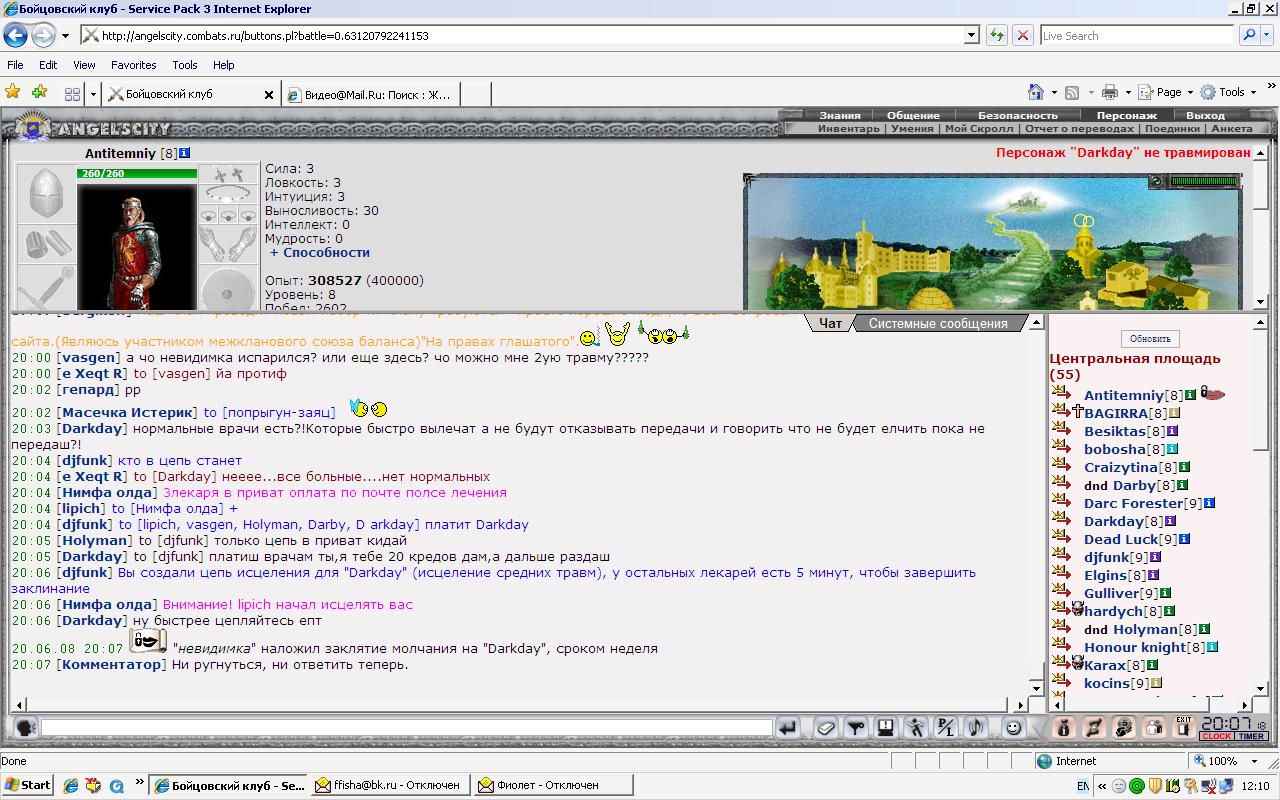Click the second pink-panel icon at bottom right
Image resolution: width=1280 pixels, height=800 pixels.
point(1094,728)
